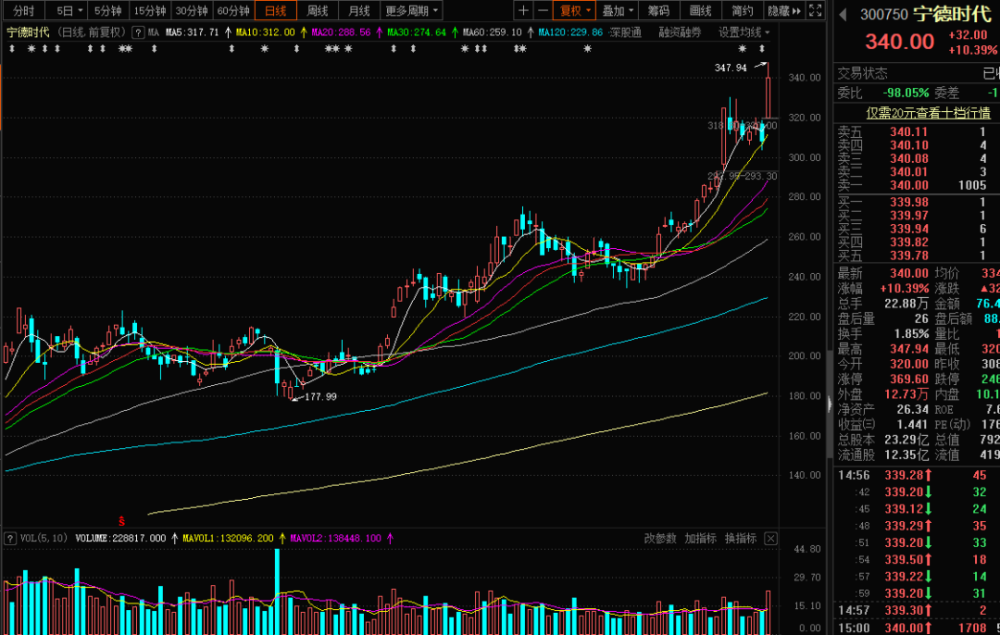Click the minus zoom-out chart icon
1000x635 pixels.
(542, 11)
